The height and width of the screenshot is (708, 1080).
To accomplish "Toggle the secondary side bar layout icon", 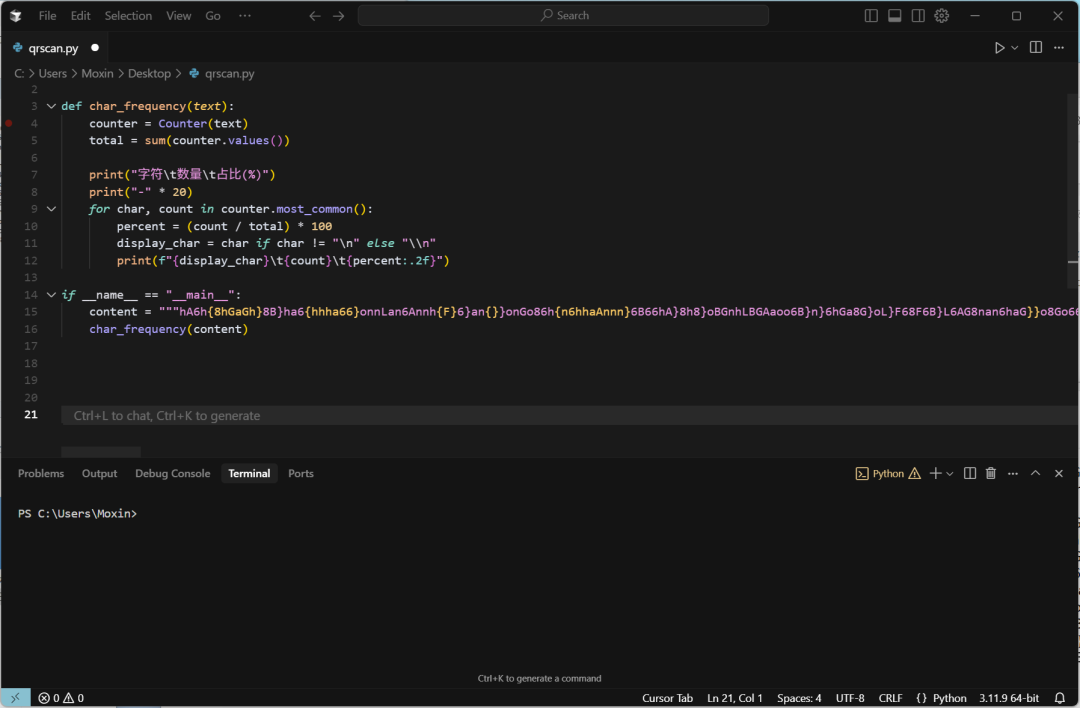I will [x=918, y=16].
